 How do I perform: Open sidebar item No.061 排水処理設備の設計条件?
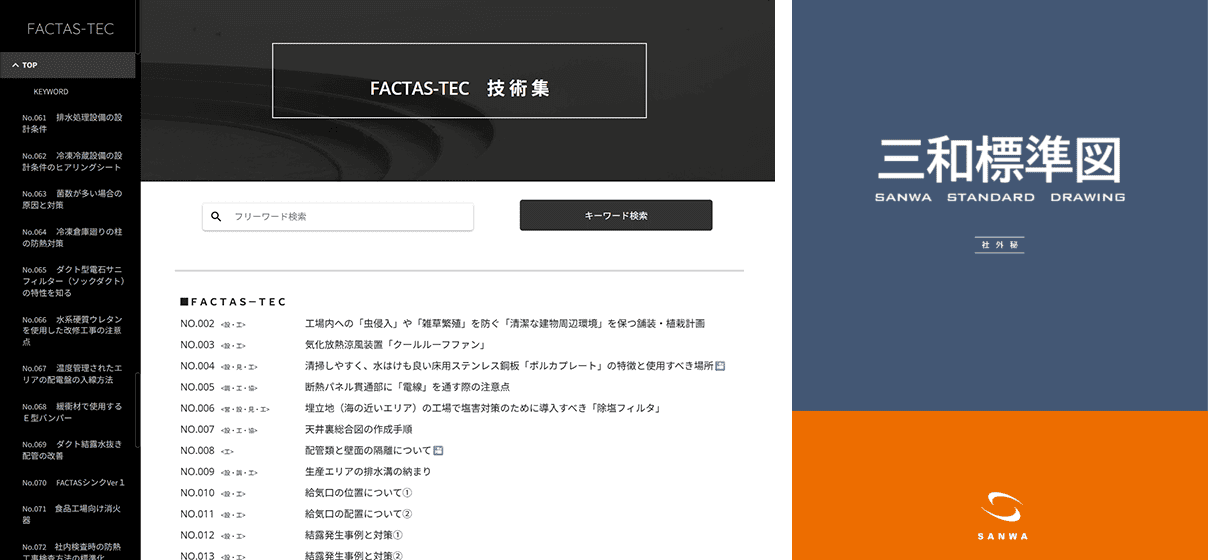point(72,123)
